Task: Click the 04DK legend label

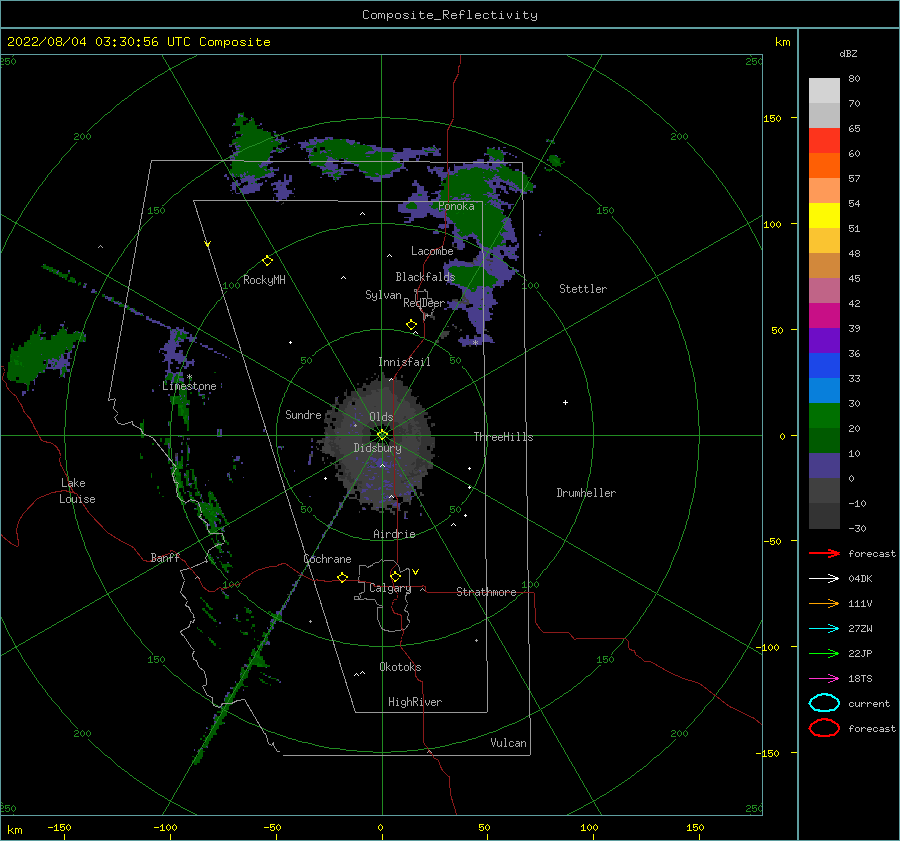Action: pyautogui.click(x=860, y=579)
